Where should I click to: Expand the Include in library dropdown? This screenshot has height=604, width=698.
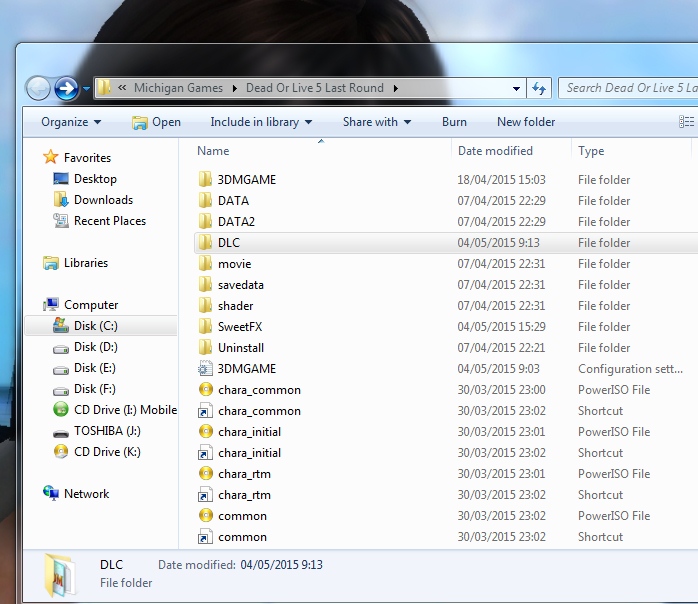pos(261,122)
